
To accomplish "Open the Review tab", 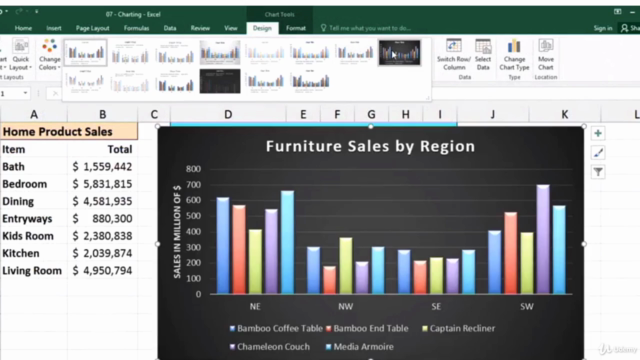I will (200, 28).
